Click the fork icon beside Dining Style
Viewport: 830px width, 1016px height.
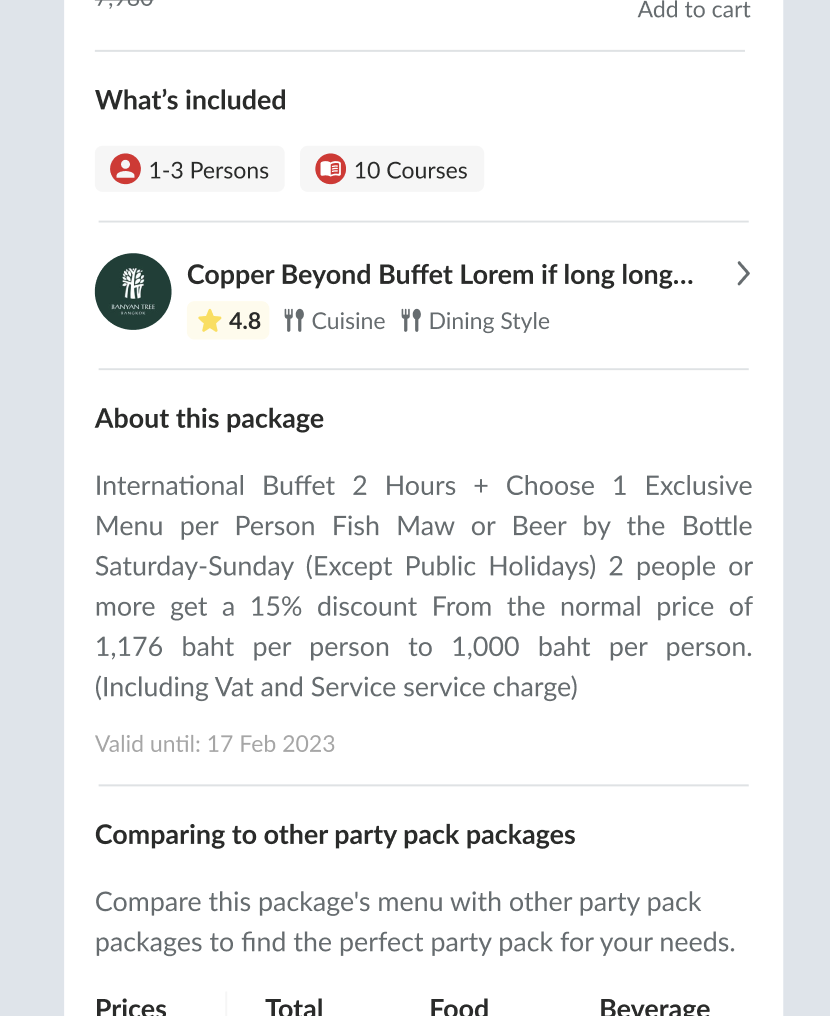(x=411, y=321)
